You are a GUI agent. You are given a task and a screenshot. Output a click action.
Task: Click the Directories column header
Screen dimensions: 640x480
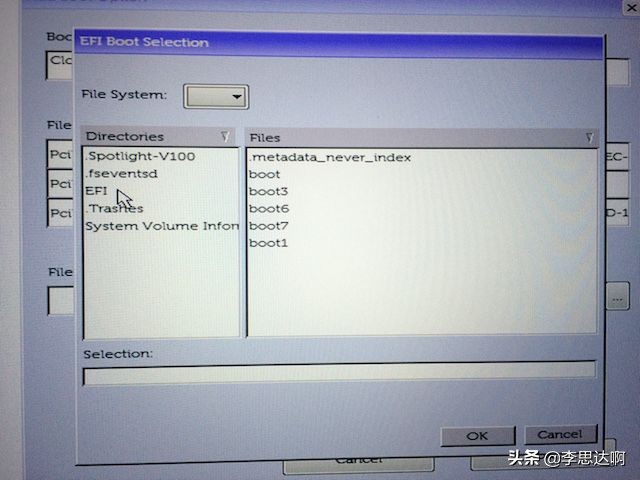(x=159, y=136)
